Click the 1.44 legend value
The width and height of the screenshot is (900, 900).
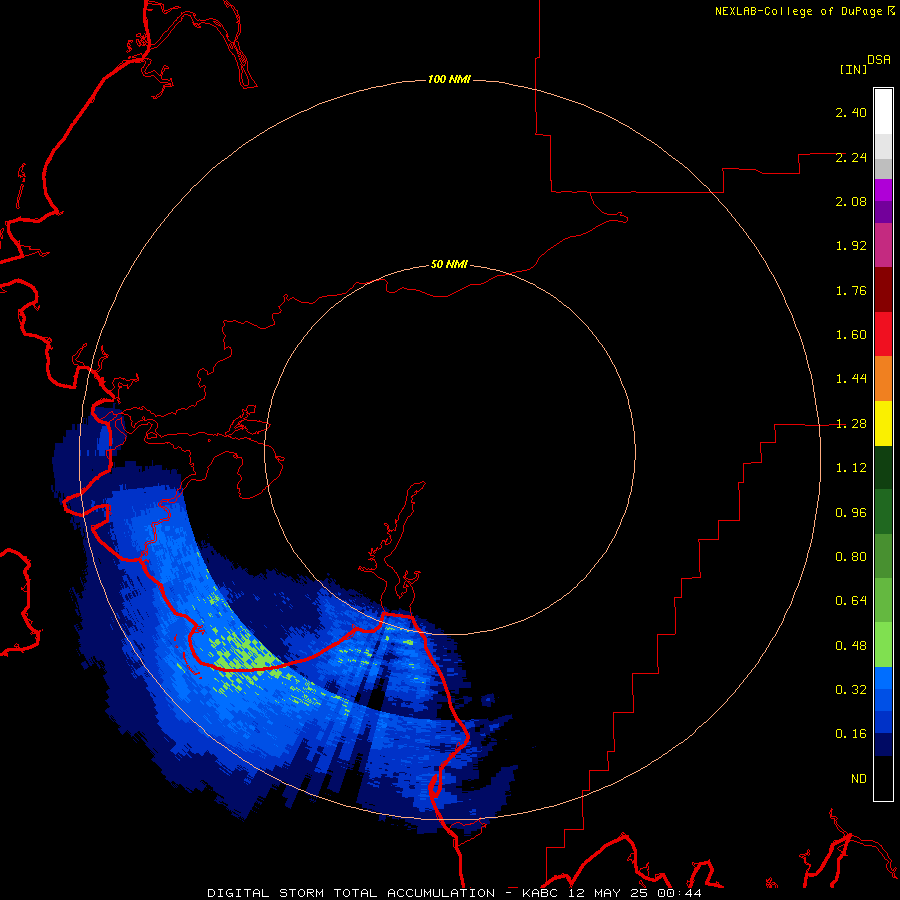coord(851,379)
